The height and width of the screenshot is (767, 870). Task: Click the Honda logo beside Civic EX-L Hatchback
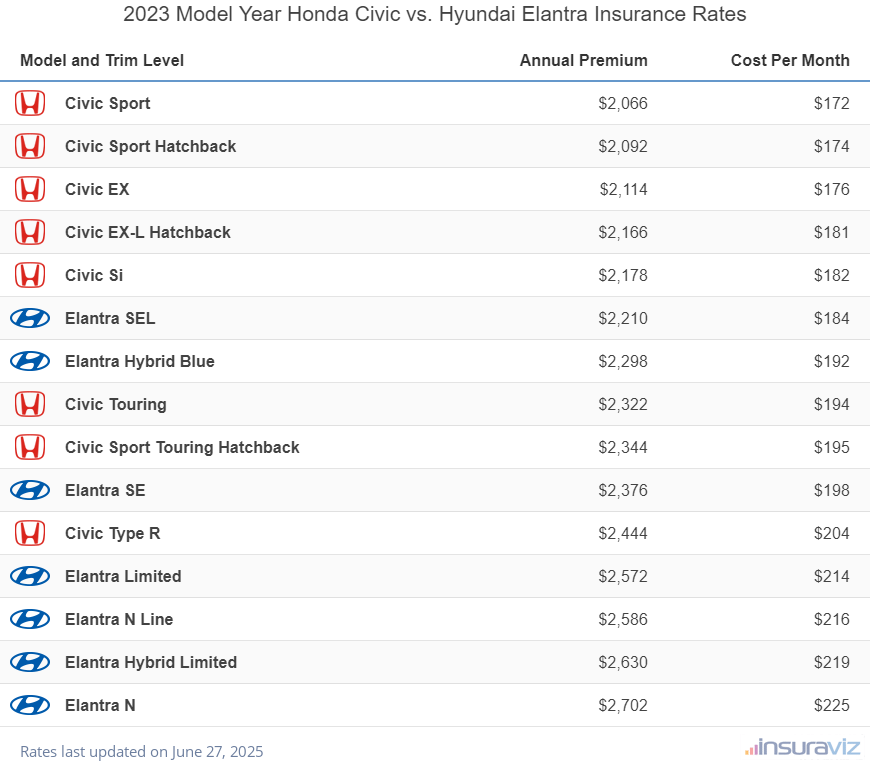click(30, 233)
